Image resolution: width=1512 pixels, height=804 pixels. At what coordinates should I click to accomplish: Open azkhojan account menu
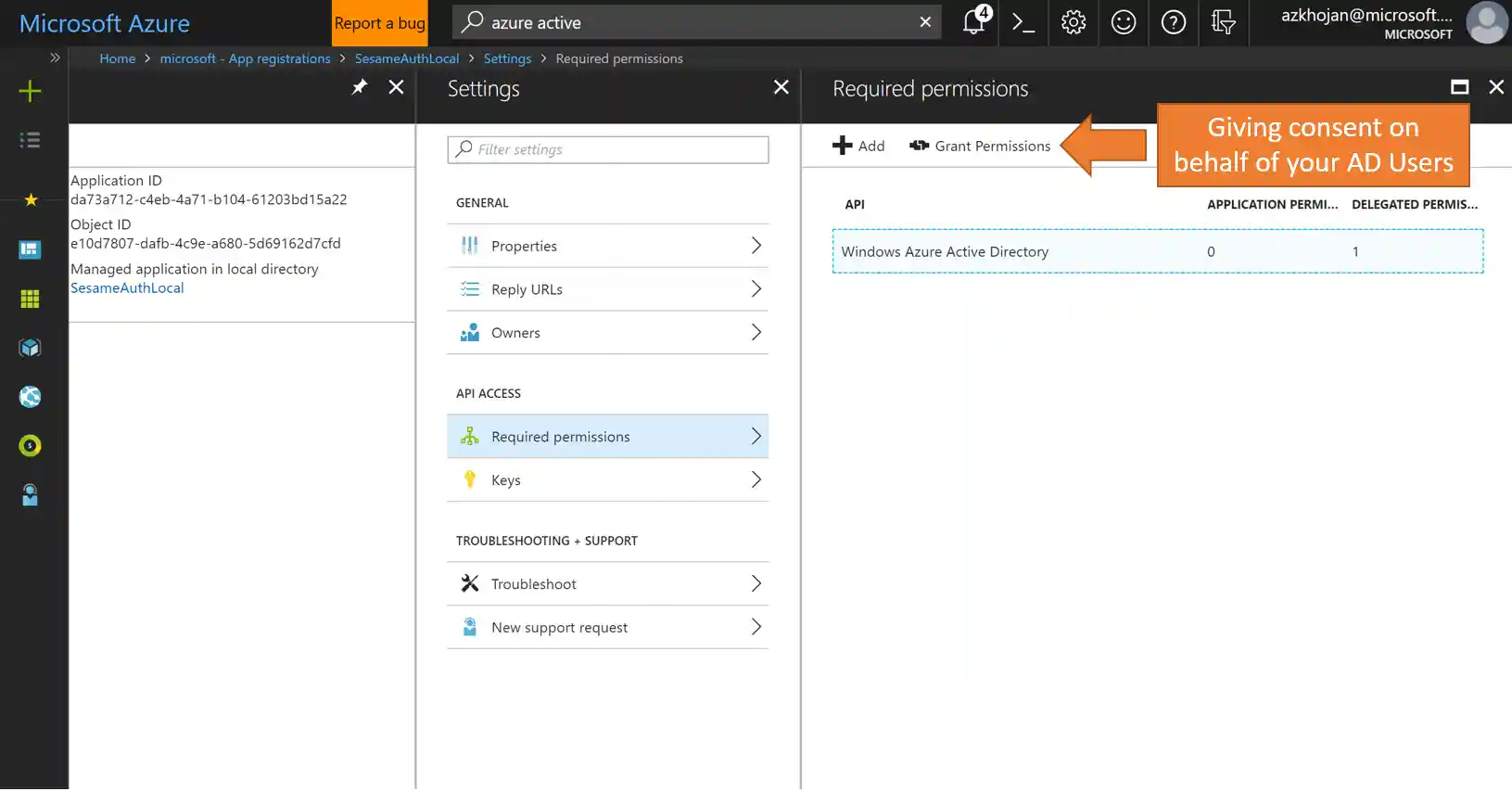coord(1366,23)
